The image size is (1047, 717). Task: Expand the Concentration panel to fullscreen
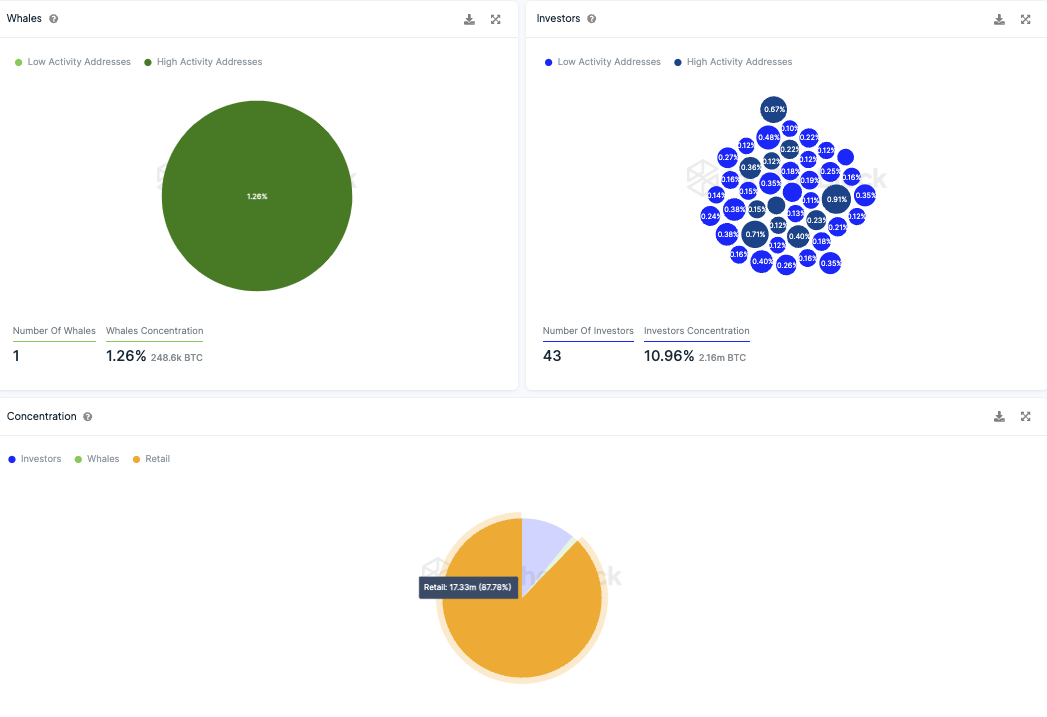point(1026,417)
